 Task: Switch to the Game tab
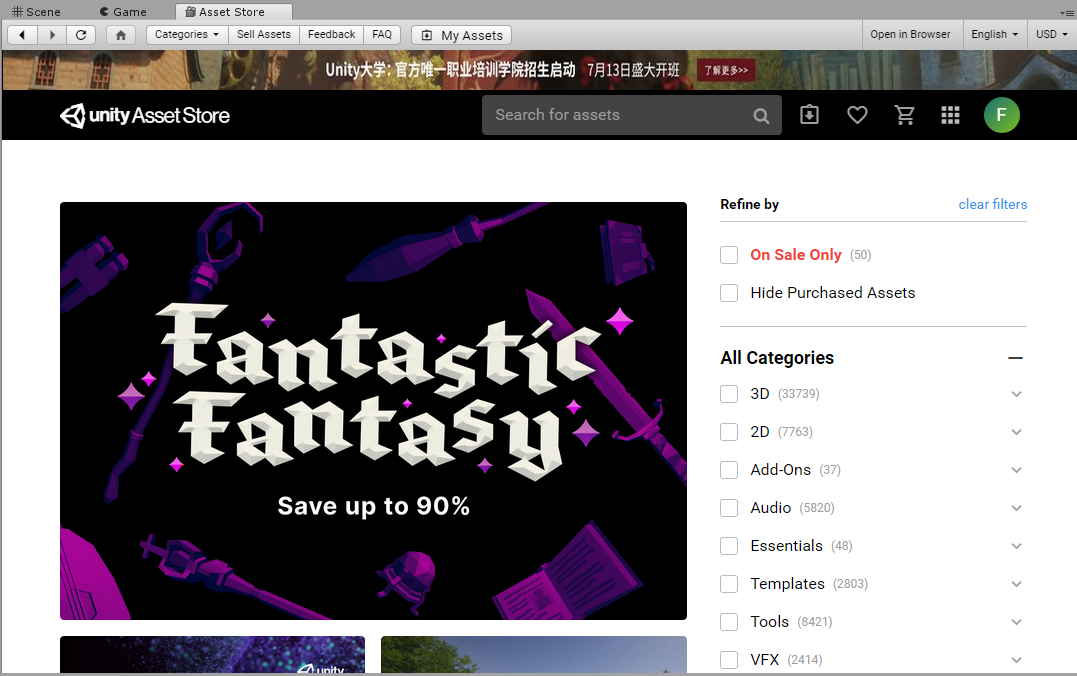click(x=124, y=12)
